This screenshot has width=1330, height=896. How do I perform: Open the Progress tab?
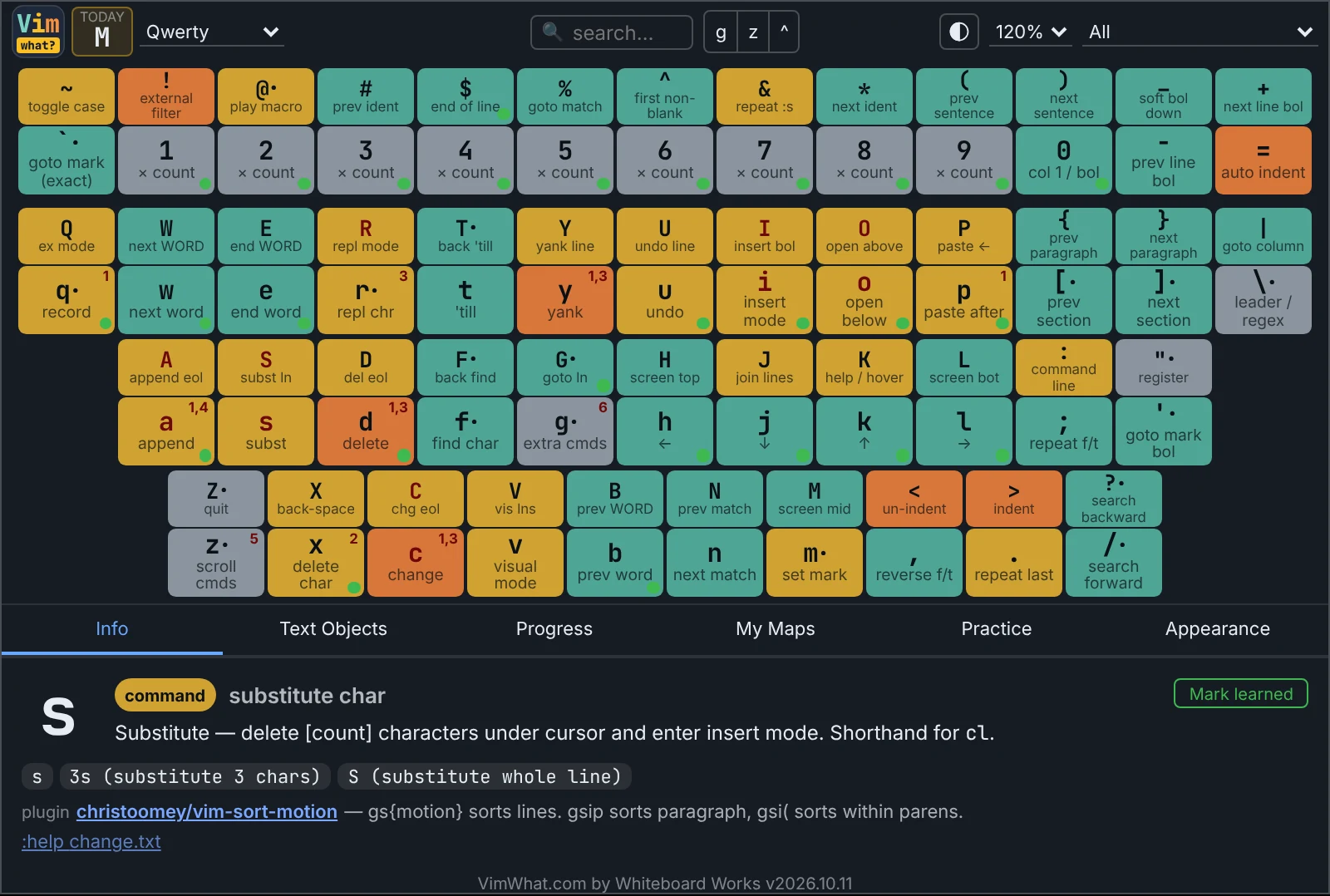[554, 629]
